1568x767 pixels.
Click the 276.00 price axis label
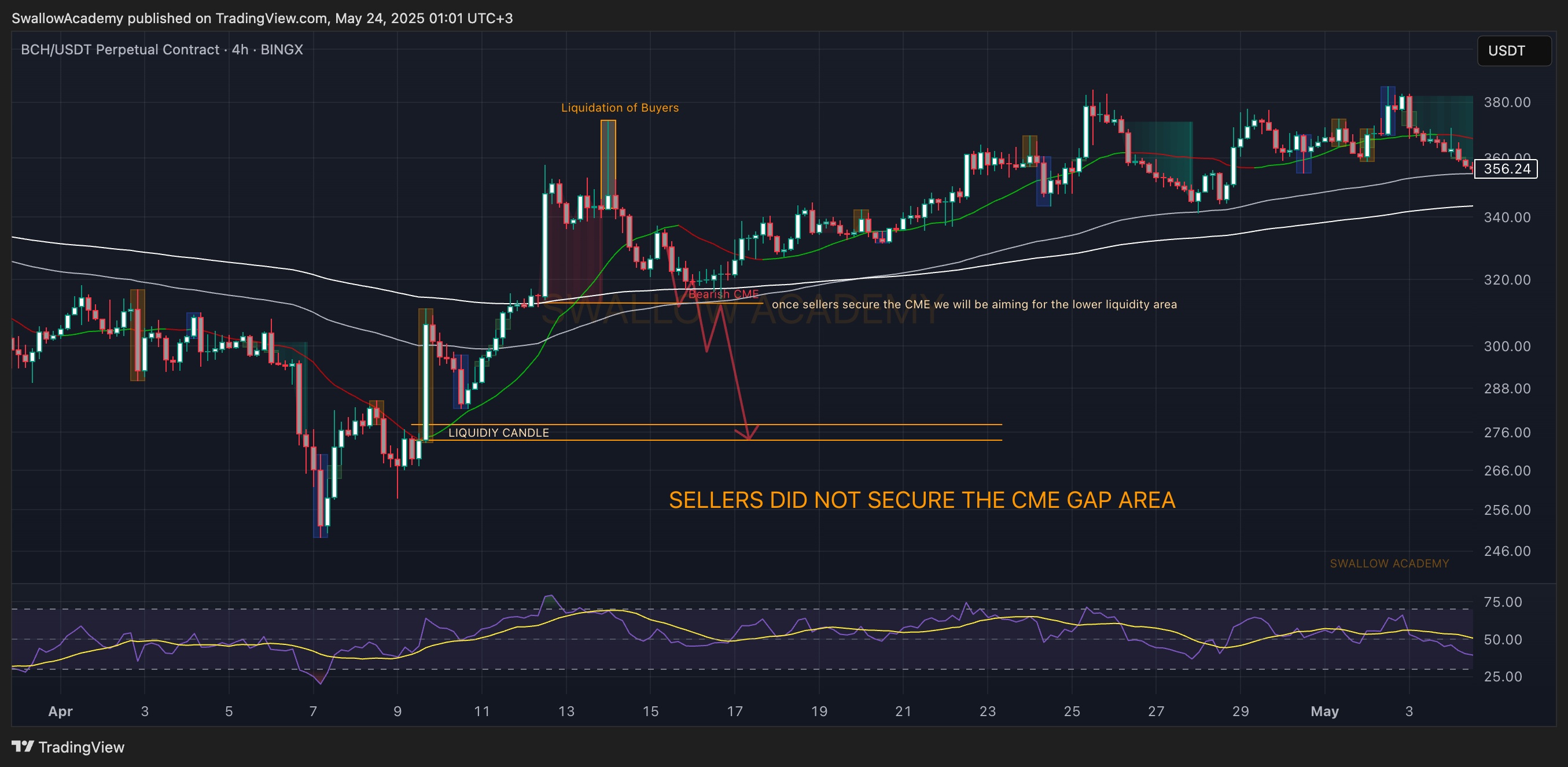click(x=1507, y=433)
